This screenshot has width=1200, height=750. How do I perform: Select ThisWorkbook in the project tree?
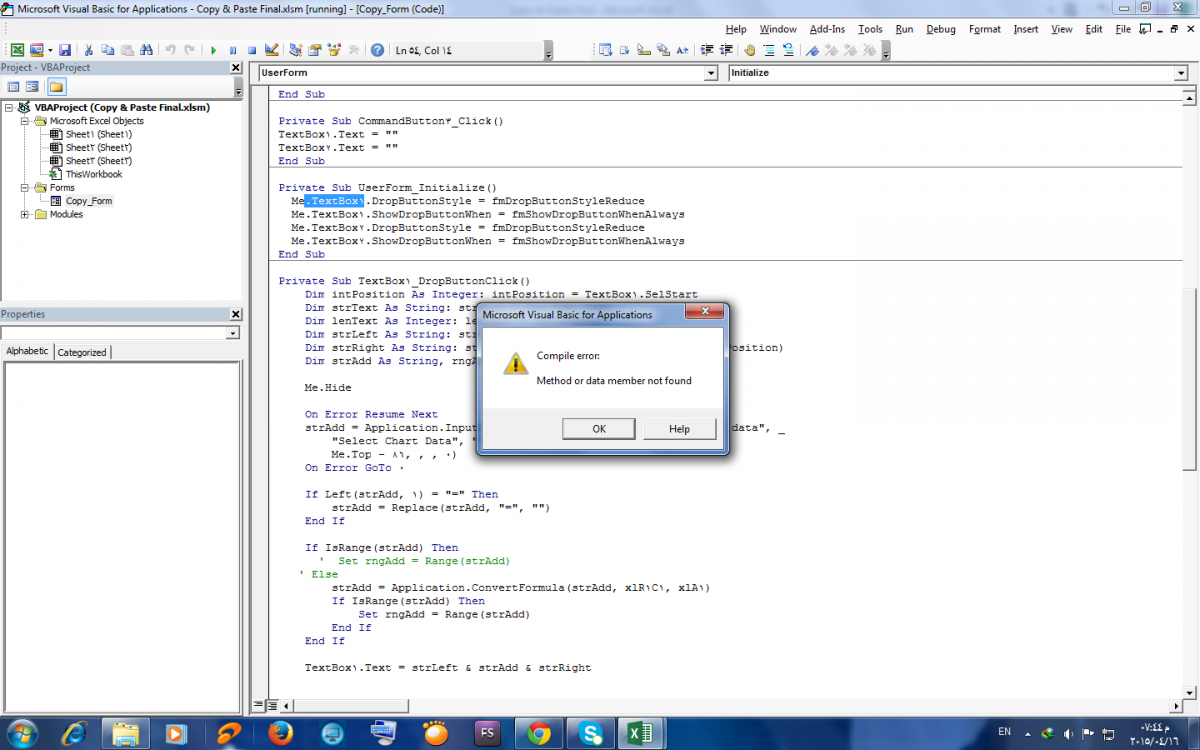pos(94,174)
